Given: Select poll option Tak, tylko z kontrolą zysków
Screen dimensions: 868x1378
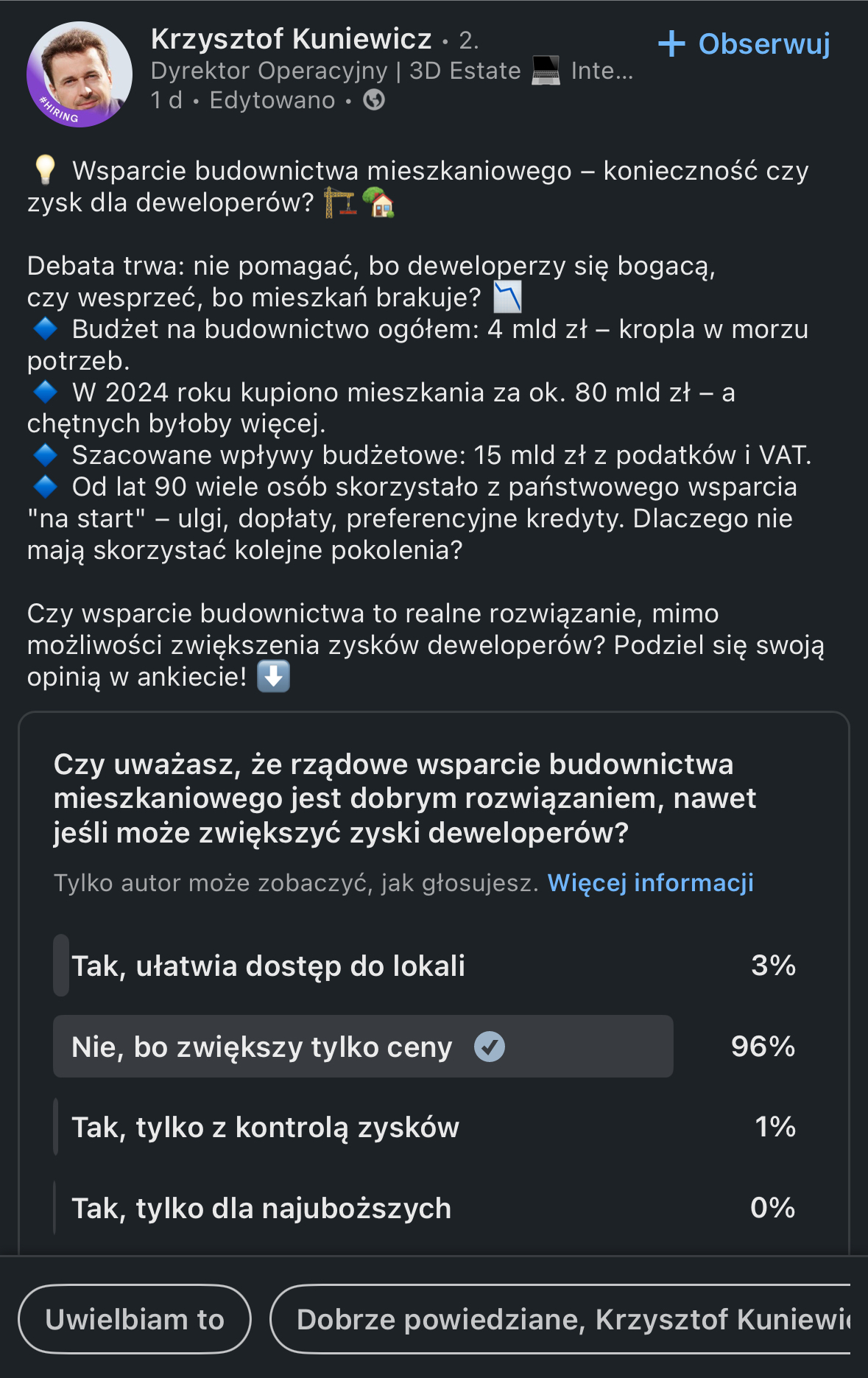Looking at the screenshot, I should (265, 1128).
